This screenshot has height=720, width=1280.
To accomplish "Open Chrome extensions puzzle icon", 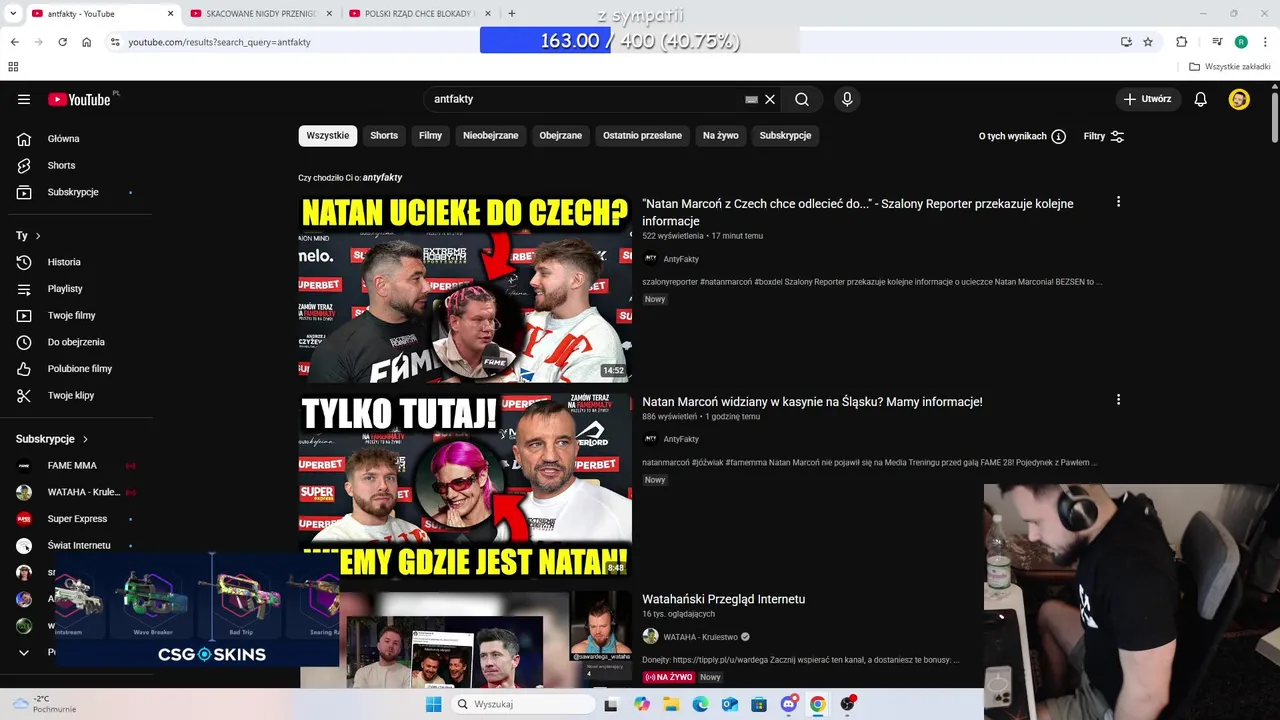I will pyautogui.click(x=1182, y=42).
